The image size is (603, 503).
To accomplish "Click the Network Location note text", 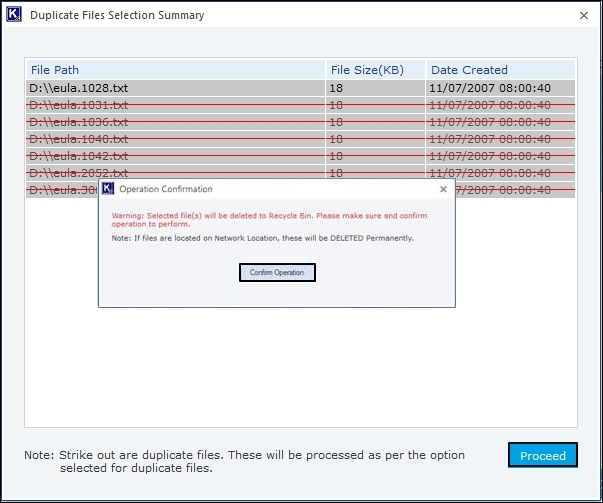I will [x=262, y=238].
